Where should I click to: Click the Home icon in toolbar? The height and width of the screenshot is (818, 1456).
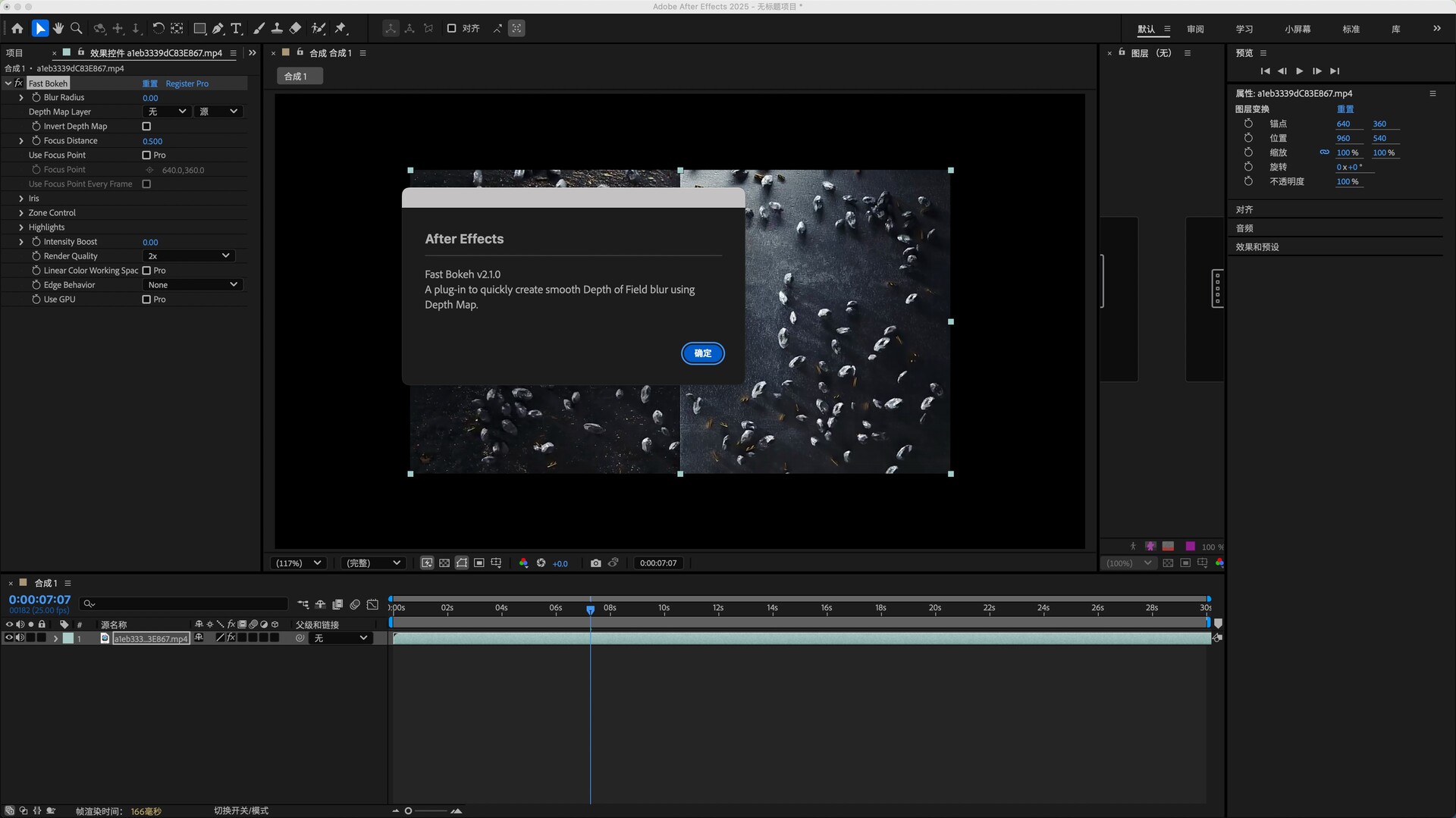(x=17, y=29)
